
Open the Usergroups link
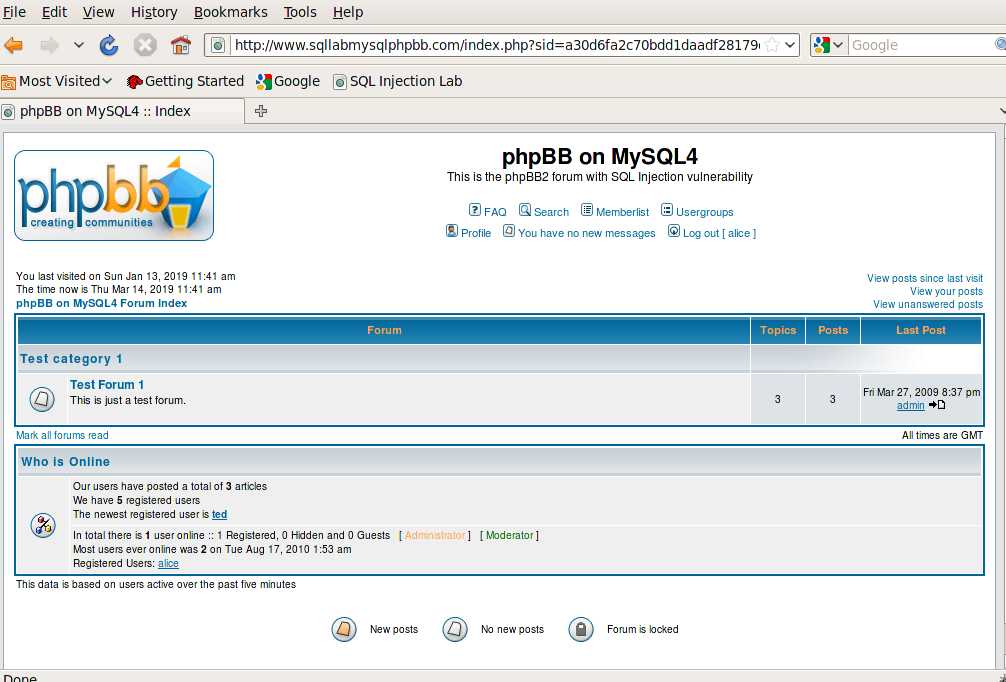[x=704, y=212]
